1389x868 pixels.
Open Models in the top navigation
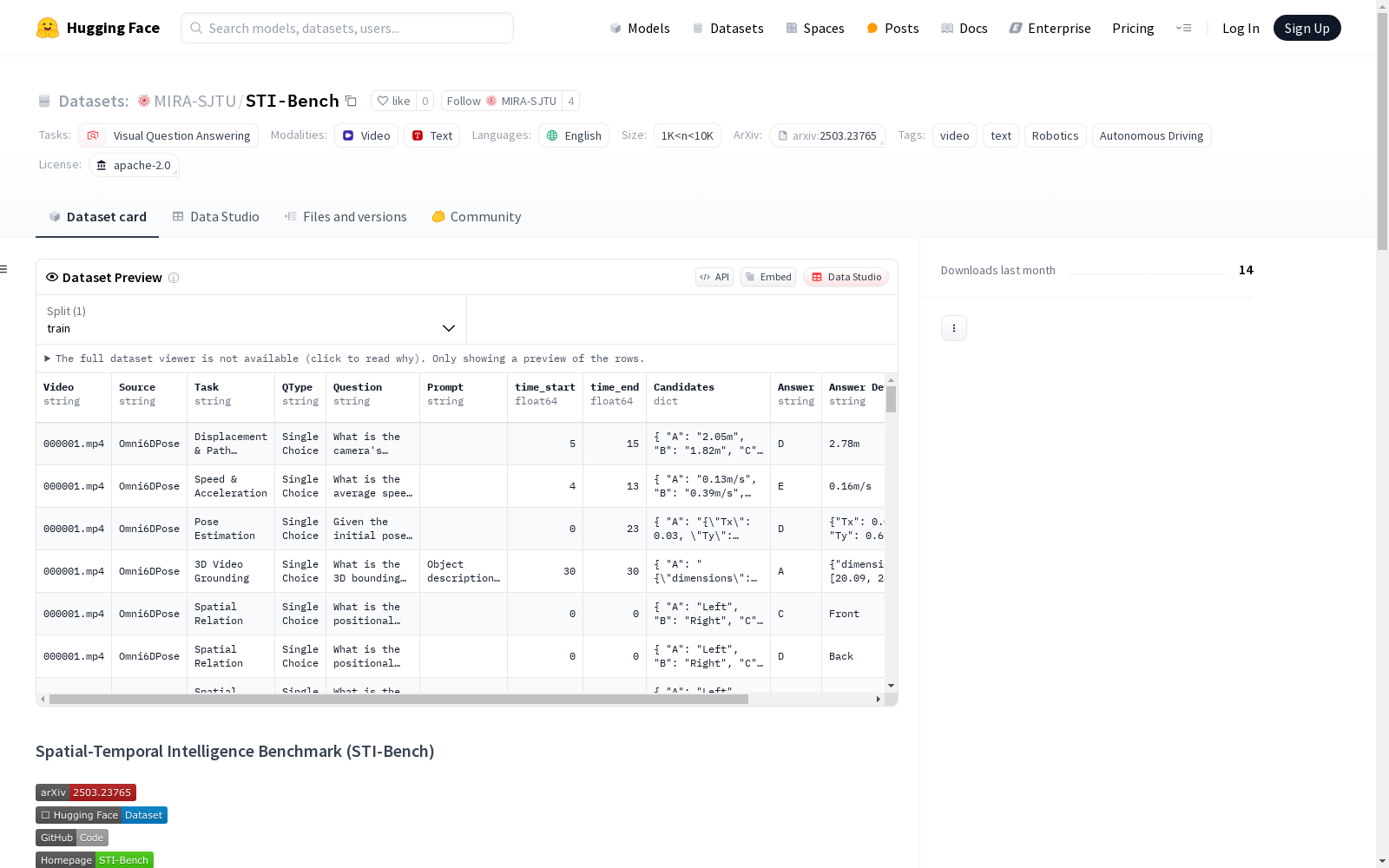click(x=640, y=28)
